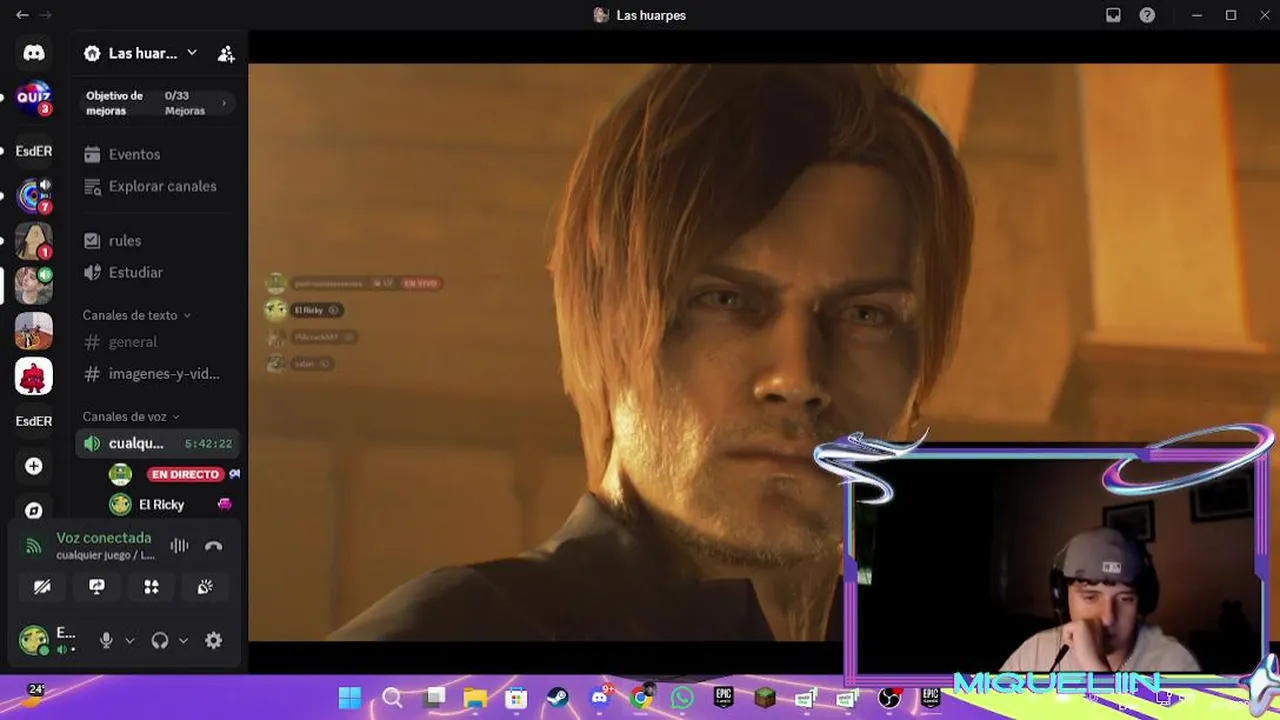Toggle microphone mute

coord(106,640)
